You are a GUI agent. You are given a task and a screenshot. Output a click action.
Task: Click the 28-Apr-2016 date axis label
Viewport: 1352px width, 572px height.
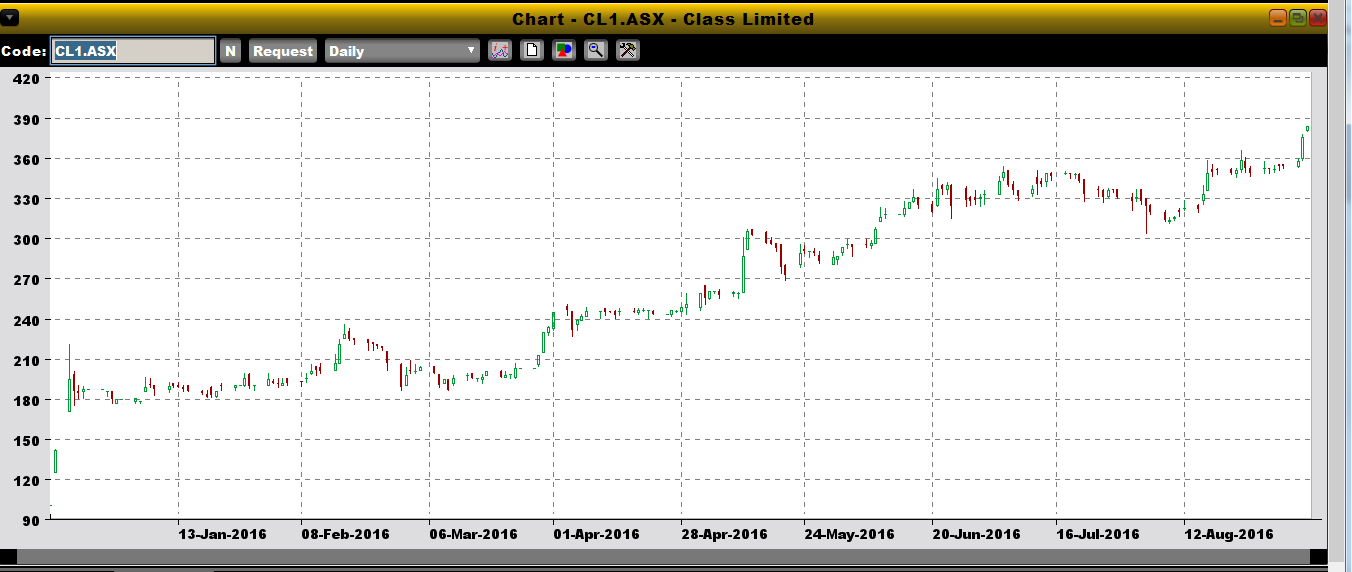click(724, 534)
